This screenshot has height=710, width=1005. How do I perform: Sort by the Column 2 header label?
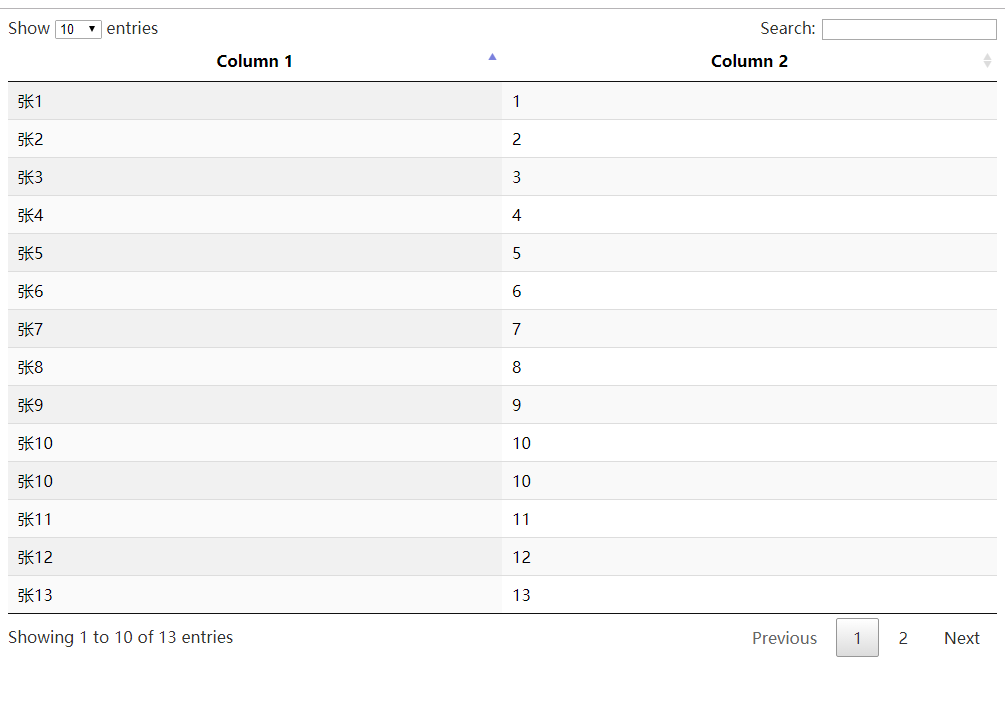[x=749, y=62]
